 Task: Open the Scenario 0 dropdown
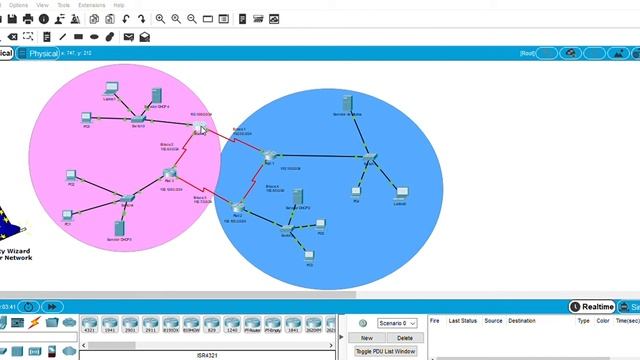click(397, 323)
